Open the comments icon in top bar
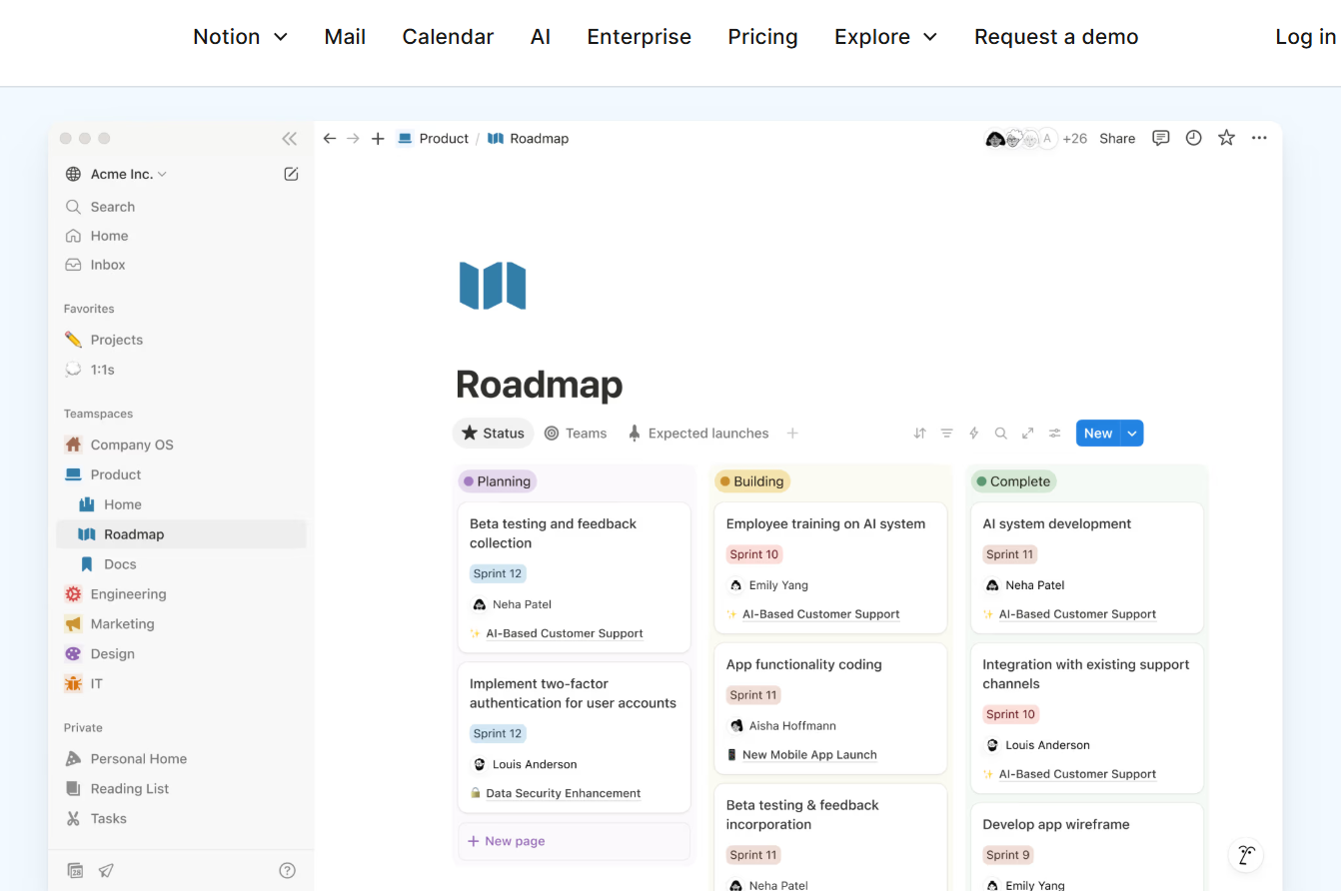 1160,138
